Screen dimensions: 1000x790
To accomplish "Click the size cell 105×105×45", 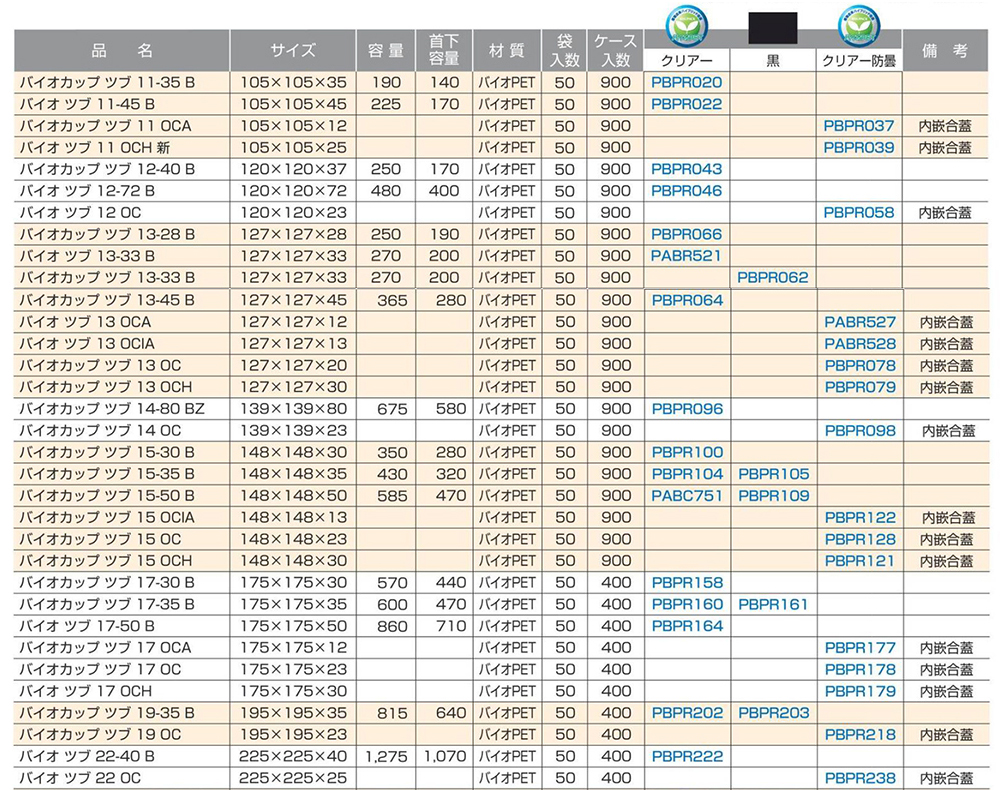I will pos(293,104).
